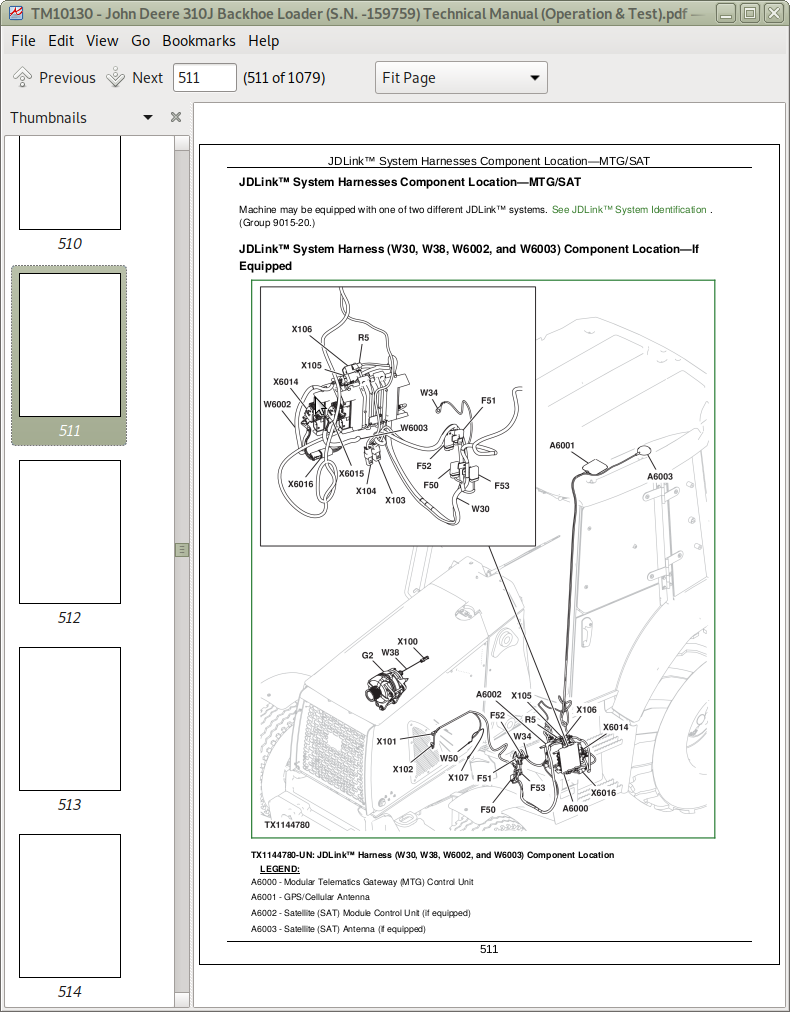Click the 'A6000' control unit label in diagram
Viewport: 790px width, 1012px height.
[x=575, y=808]
